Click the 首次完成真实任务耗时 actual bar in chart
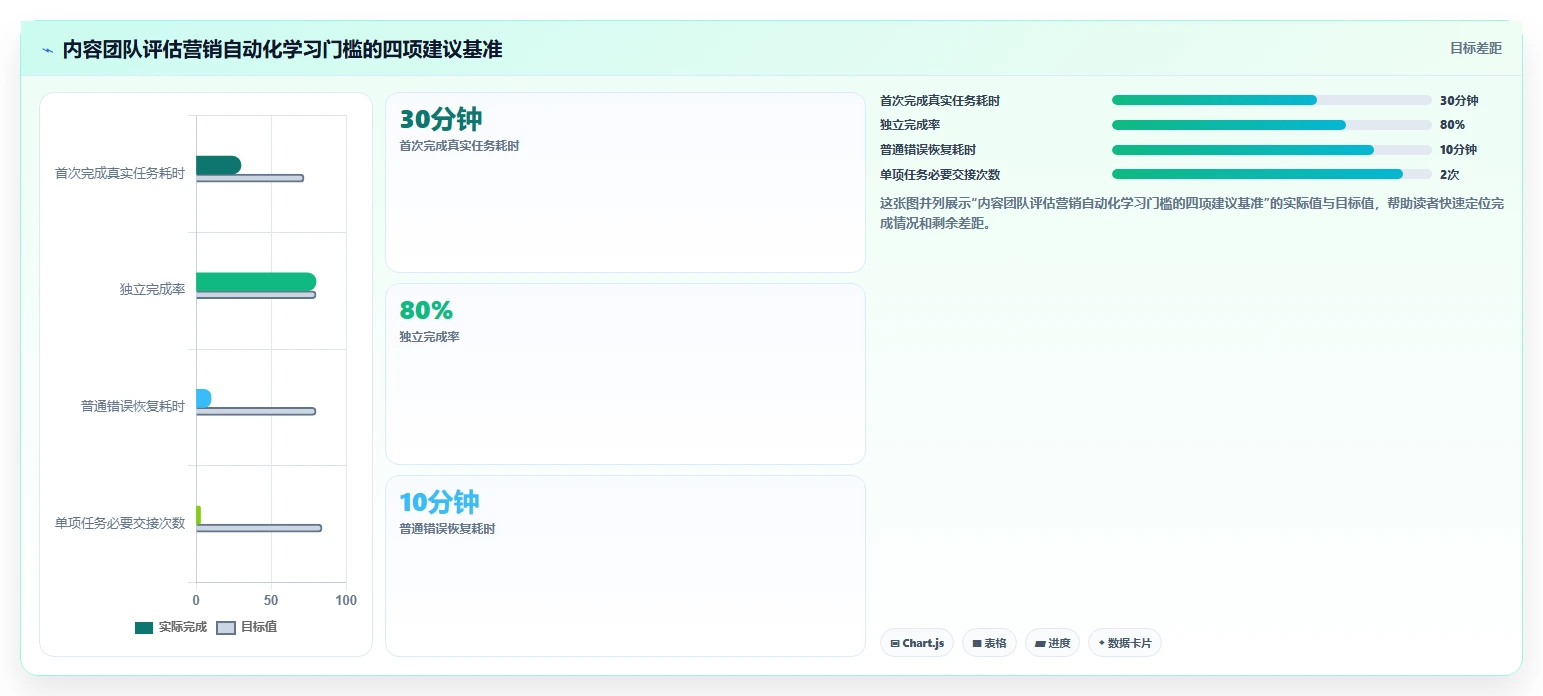 pyautogui.click(x=218, y=165)
